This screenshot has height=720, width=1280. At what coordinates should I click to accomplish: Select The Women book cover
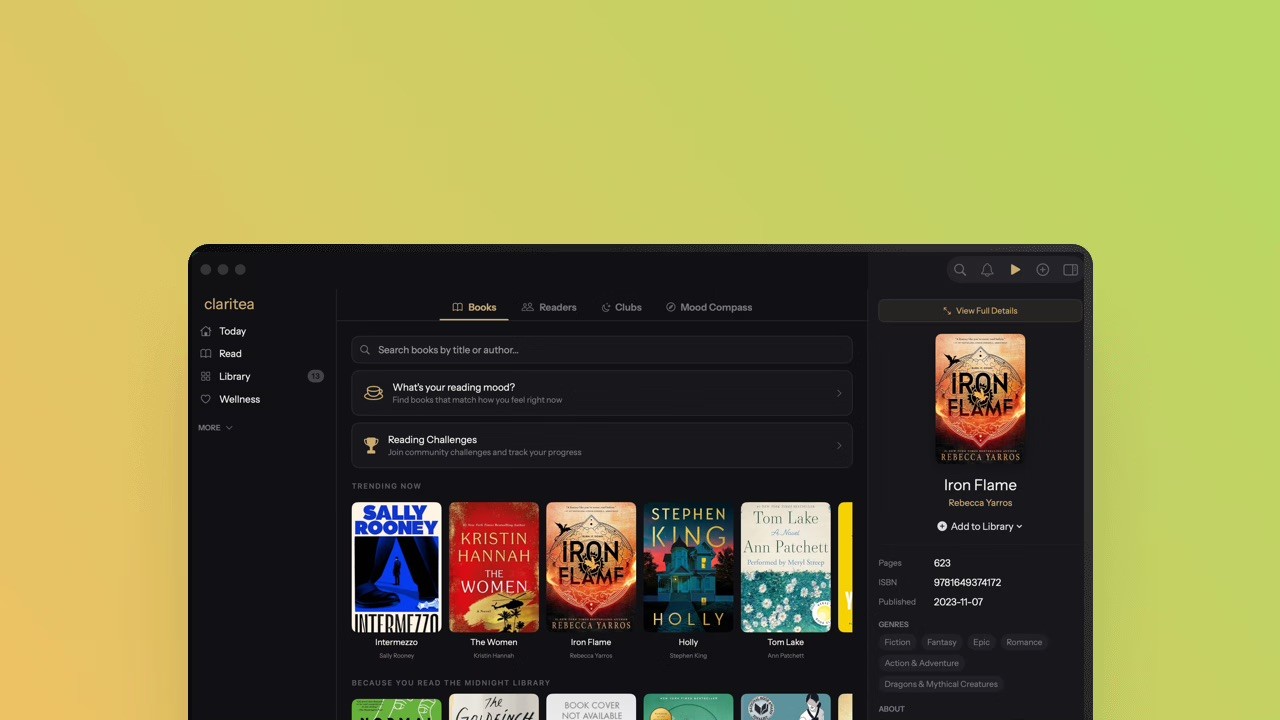pyautogui.click(x=494, y=567)
